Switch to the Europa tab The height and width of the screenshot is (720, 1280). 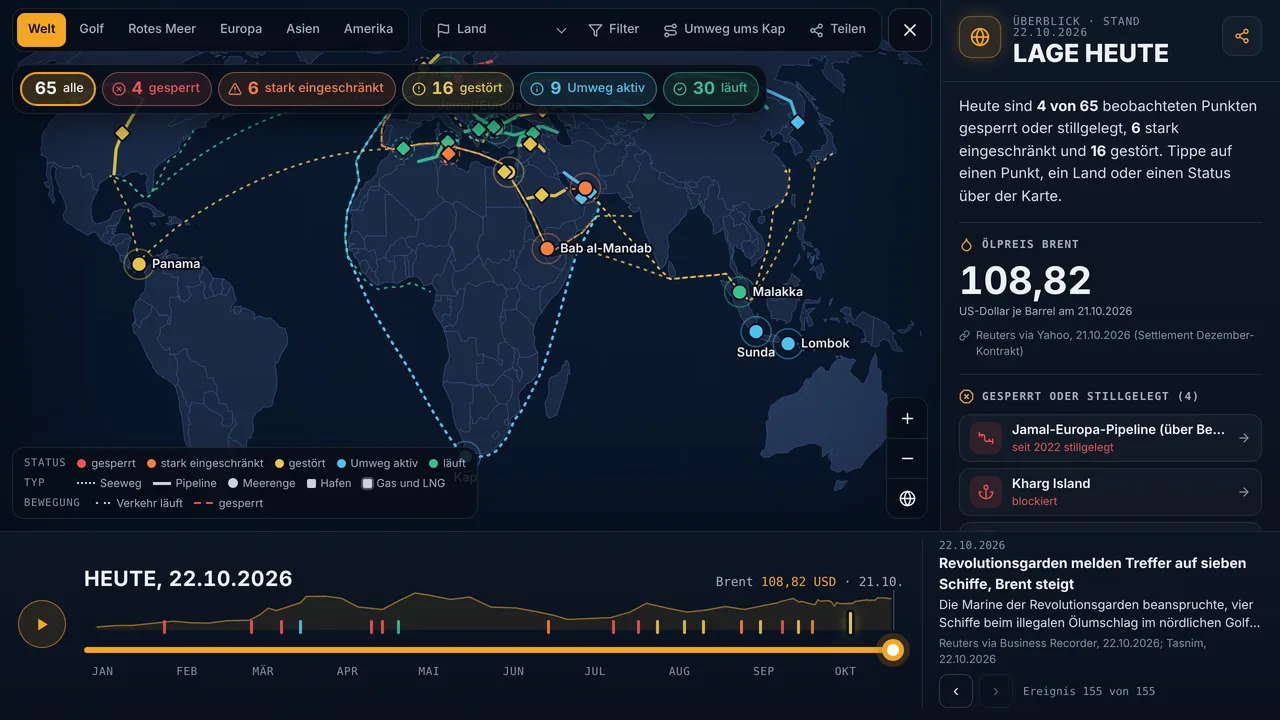click(x=241, y=29)
